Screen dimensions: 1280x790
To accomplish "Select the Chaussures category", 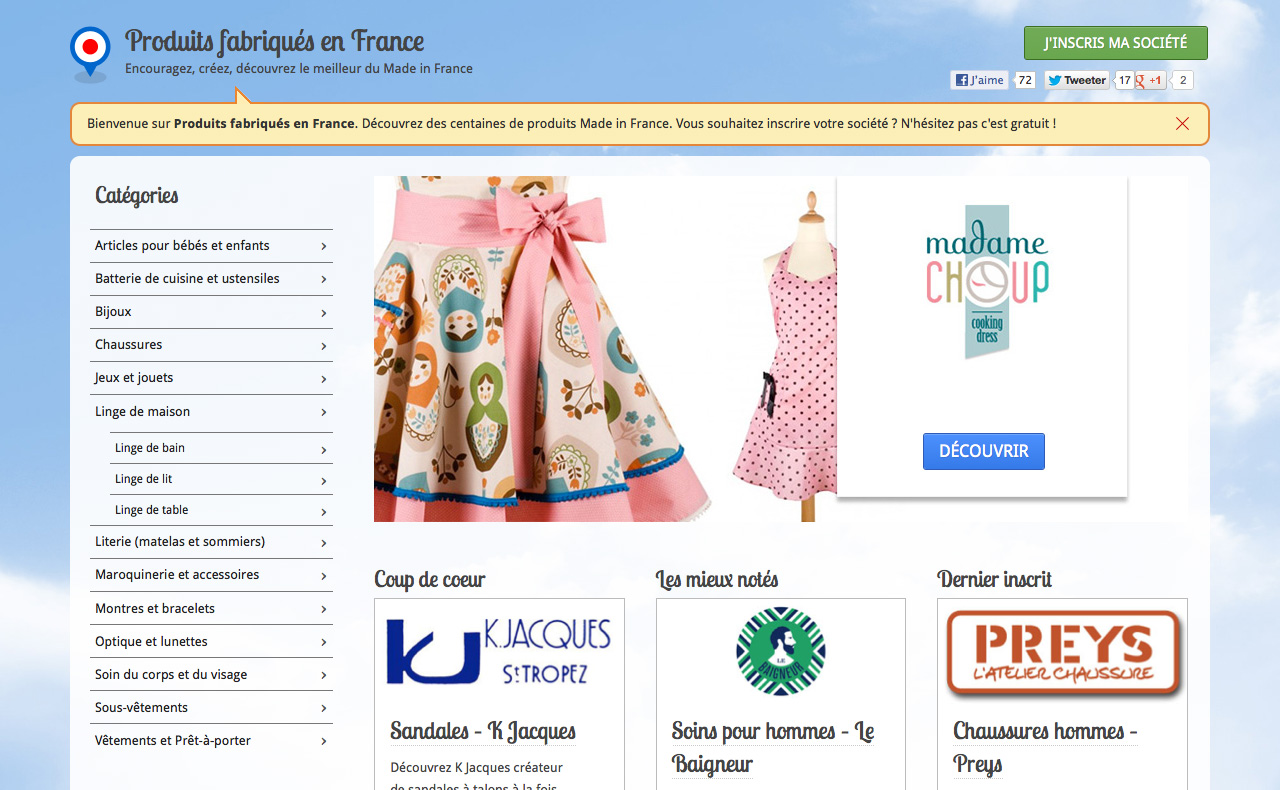I will point(211,345).
